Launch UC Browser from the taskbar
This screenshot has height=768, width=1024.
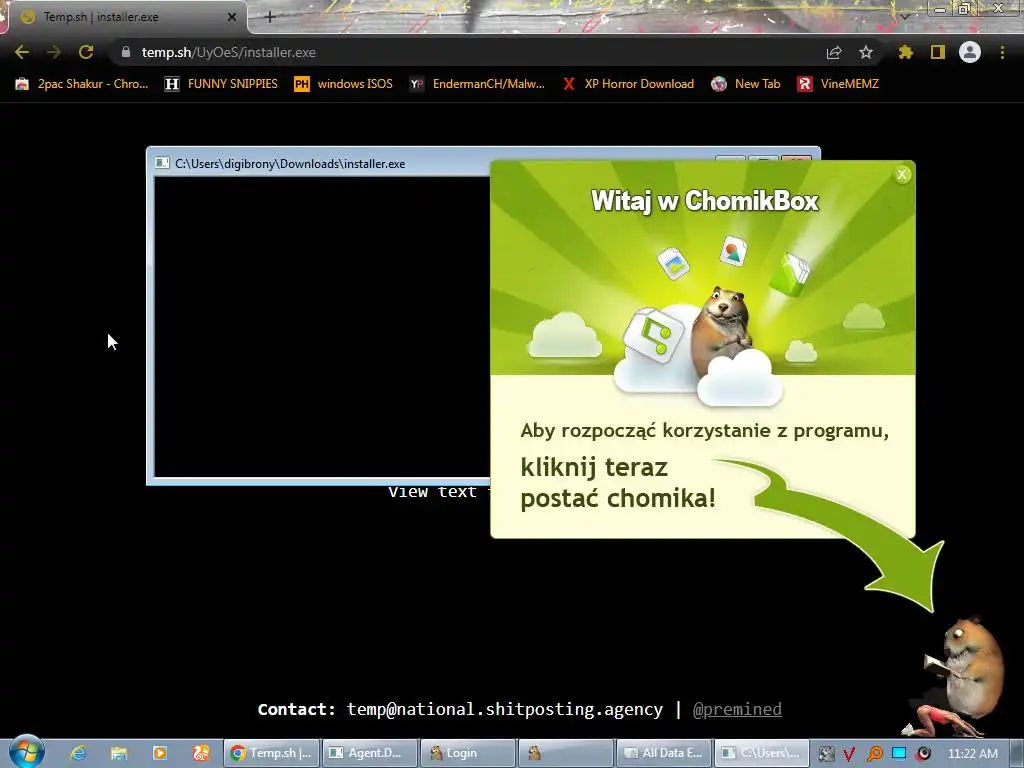[200, 753]
